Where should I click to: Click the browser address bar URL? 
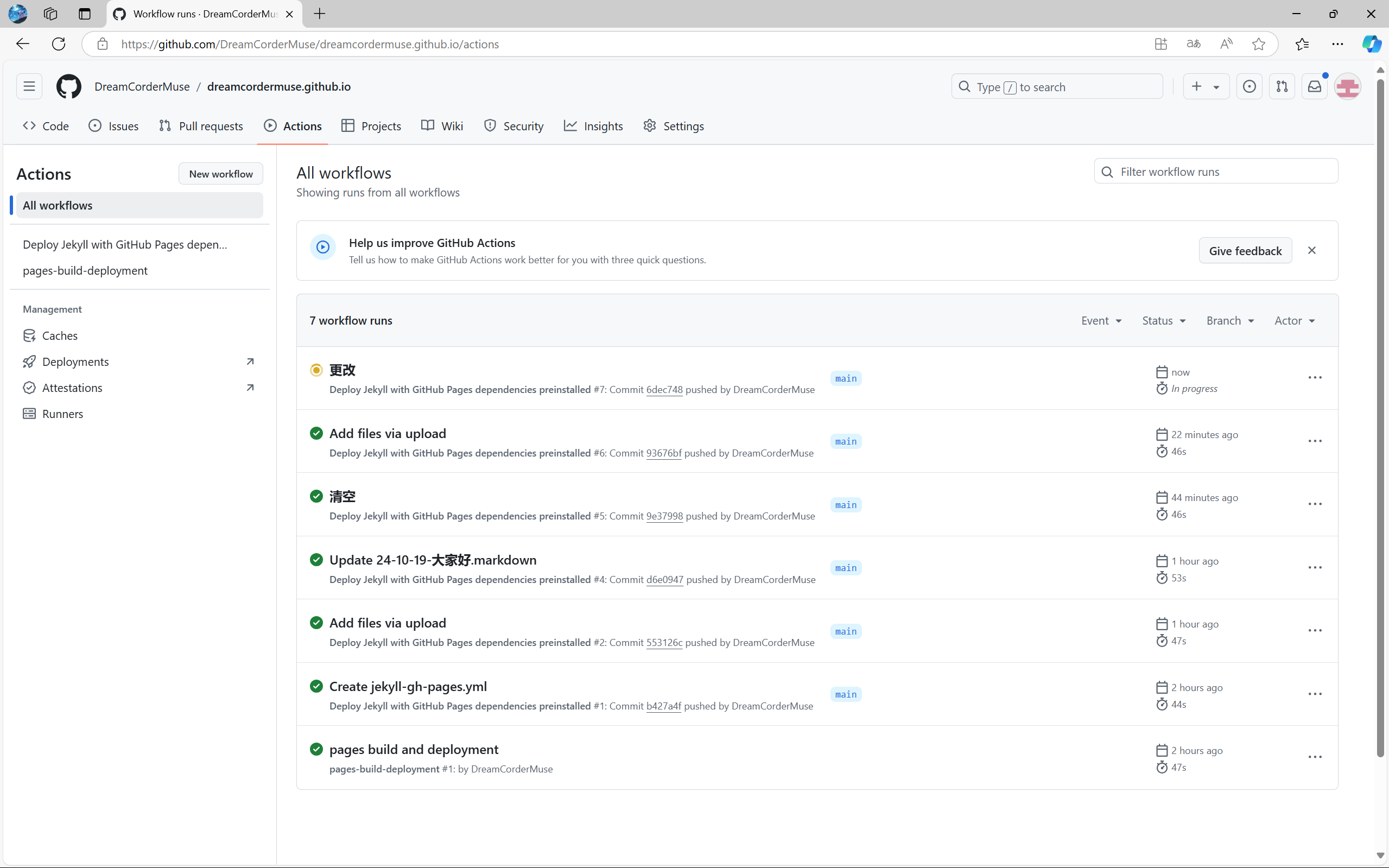click(x=310, y=44)
